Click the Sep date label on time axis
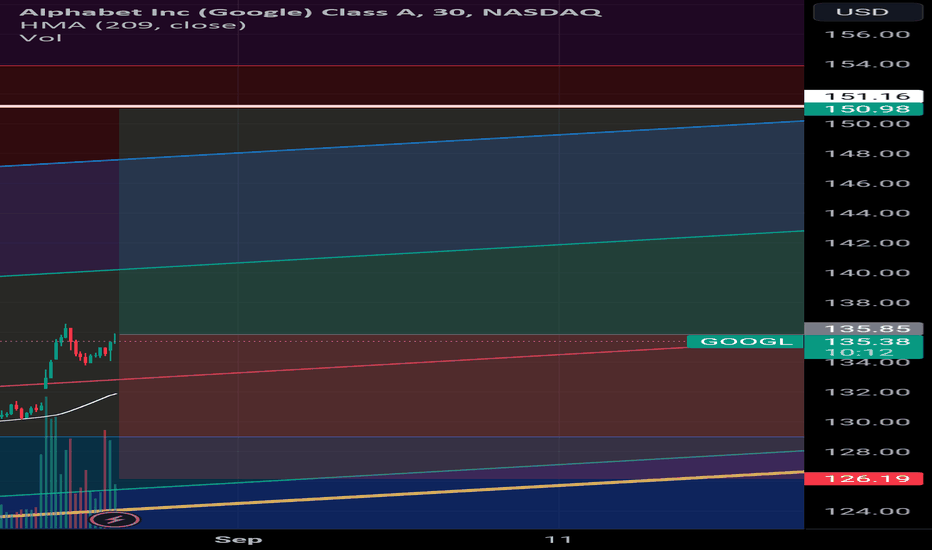The image size is (932, 550). (238, 539)
